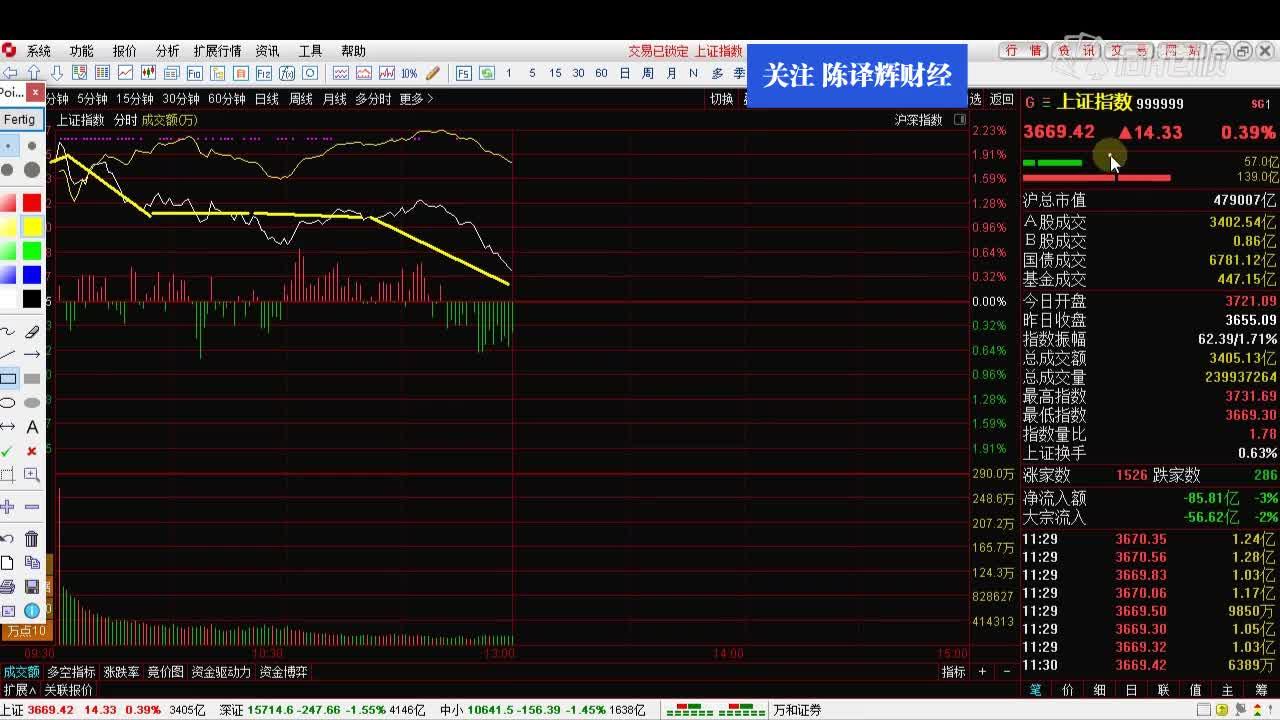Select the filled rectangle tool
Image resolution: width=1280 pixels, height=720 pixels.
click(32, 379)
